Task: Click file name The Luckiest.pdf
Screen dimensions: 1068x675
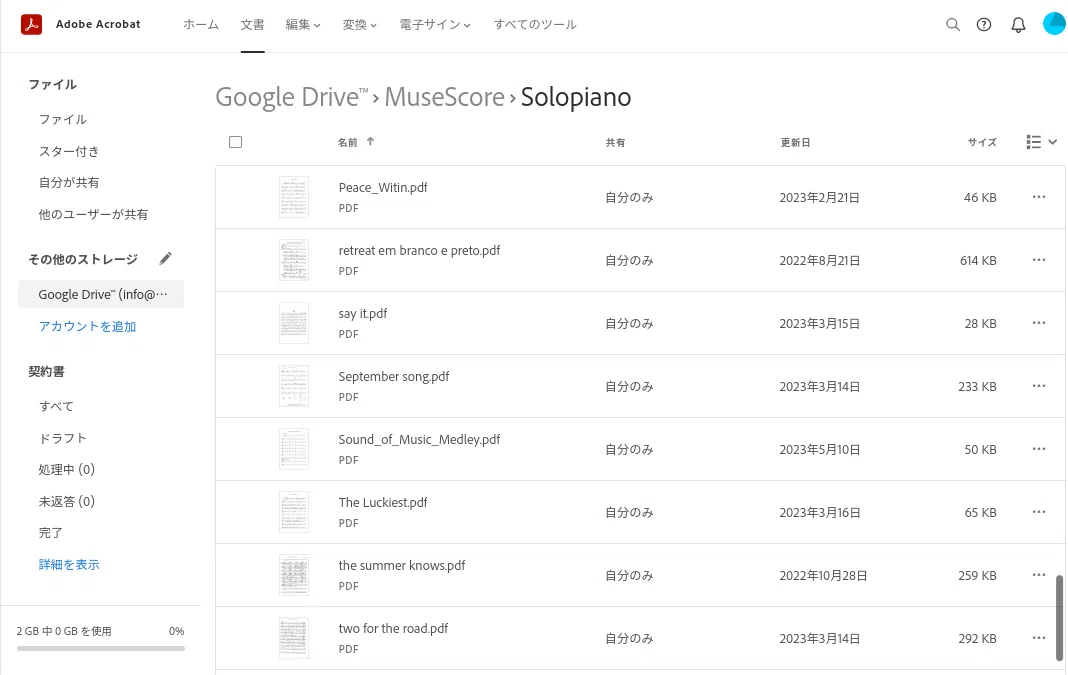Action: [x=383, y=503]
